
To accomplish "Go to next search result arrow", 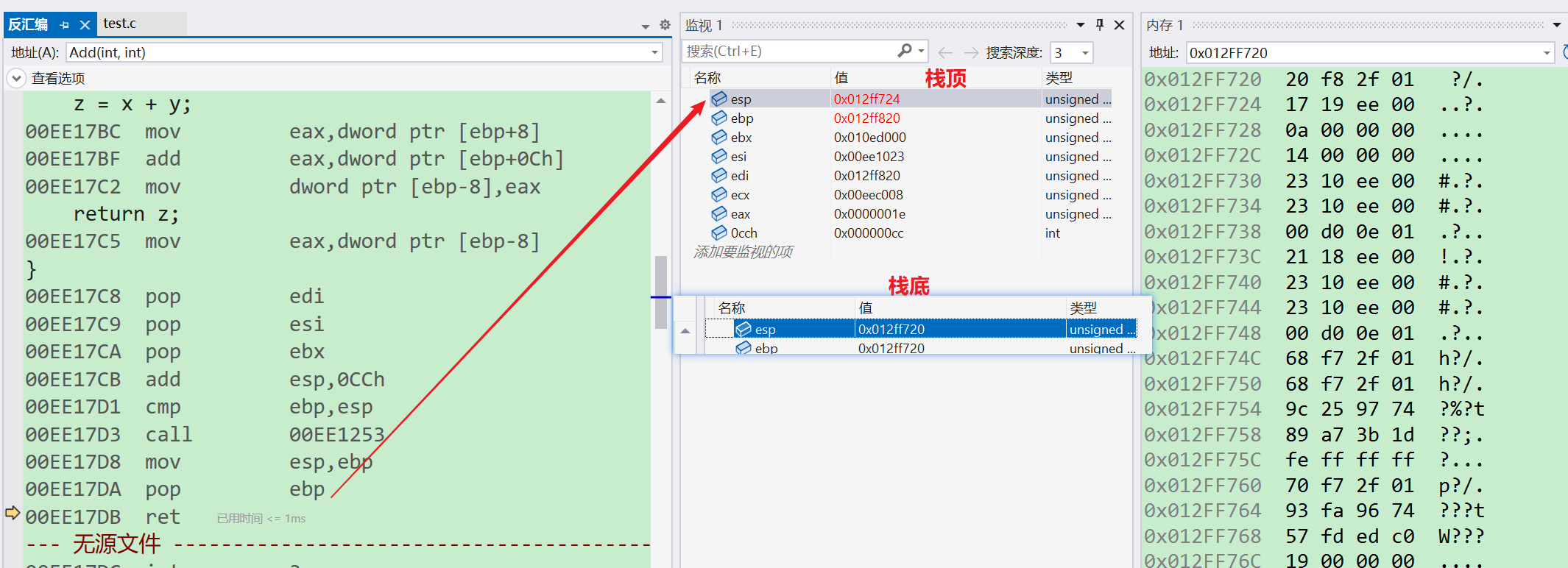I will click(971, 52).
